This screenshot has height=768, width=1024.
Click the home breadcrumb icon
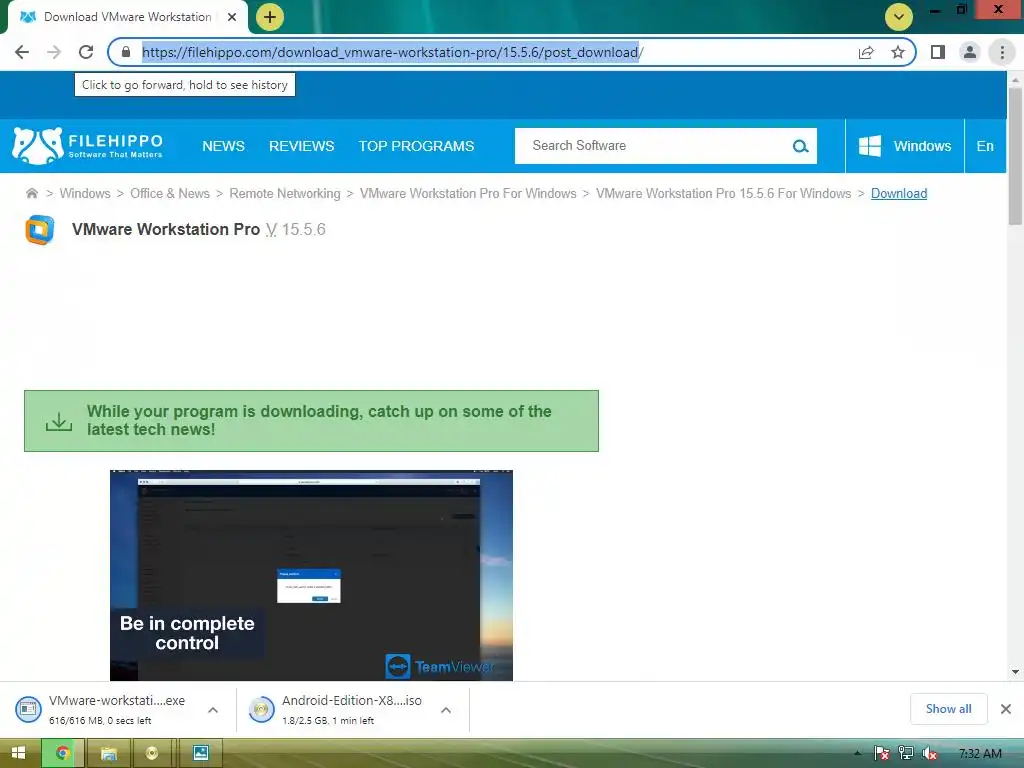click(31, 193)
